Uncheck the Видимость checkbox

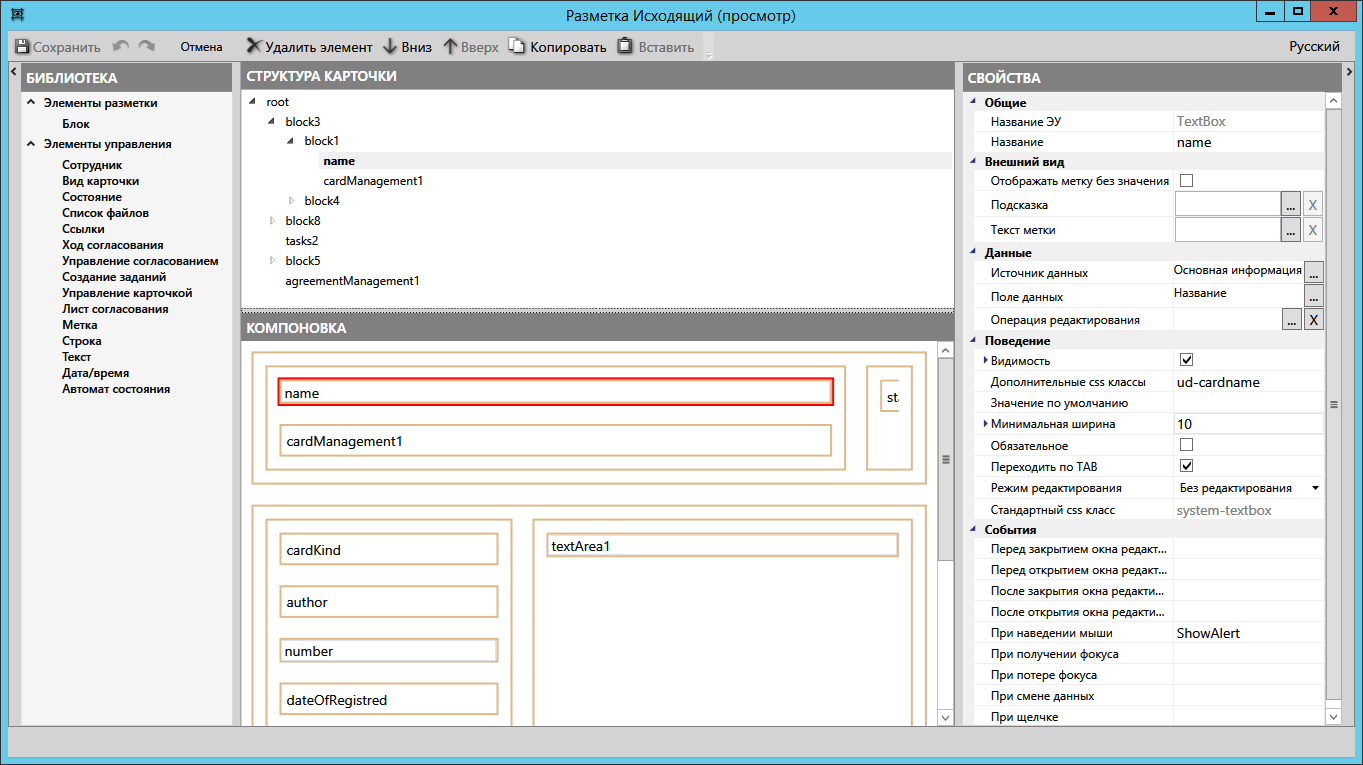click(1187, 360)
